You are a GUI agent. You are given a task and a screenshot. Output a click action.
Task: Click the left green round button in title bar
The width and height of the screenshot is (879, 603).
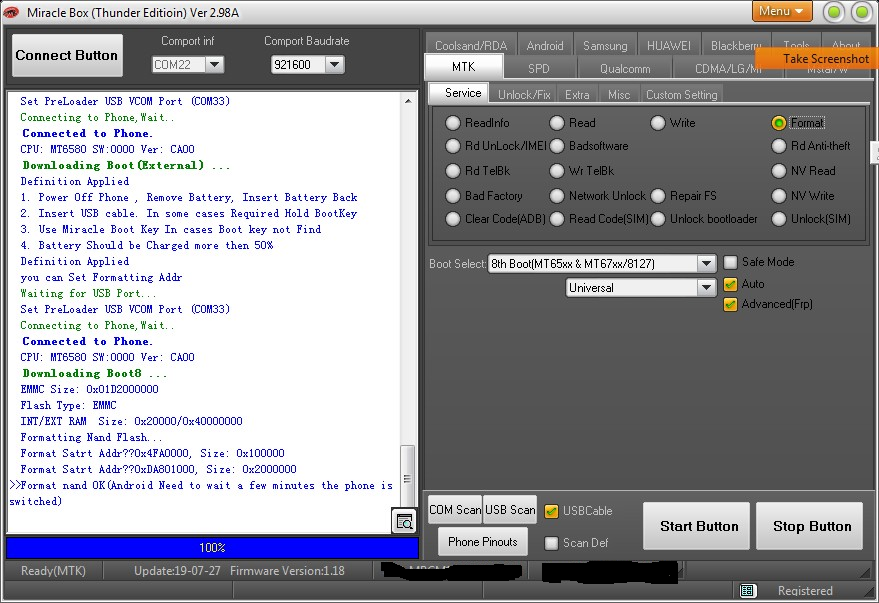click(834, 12)
